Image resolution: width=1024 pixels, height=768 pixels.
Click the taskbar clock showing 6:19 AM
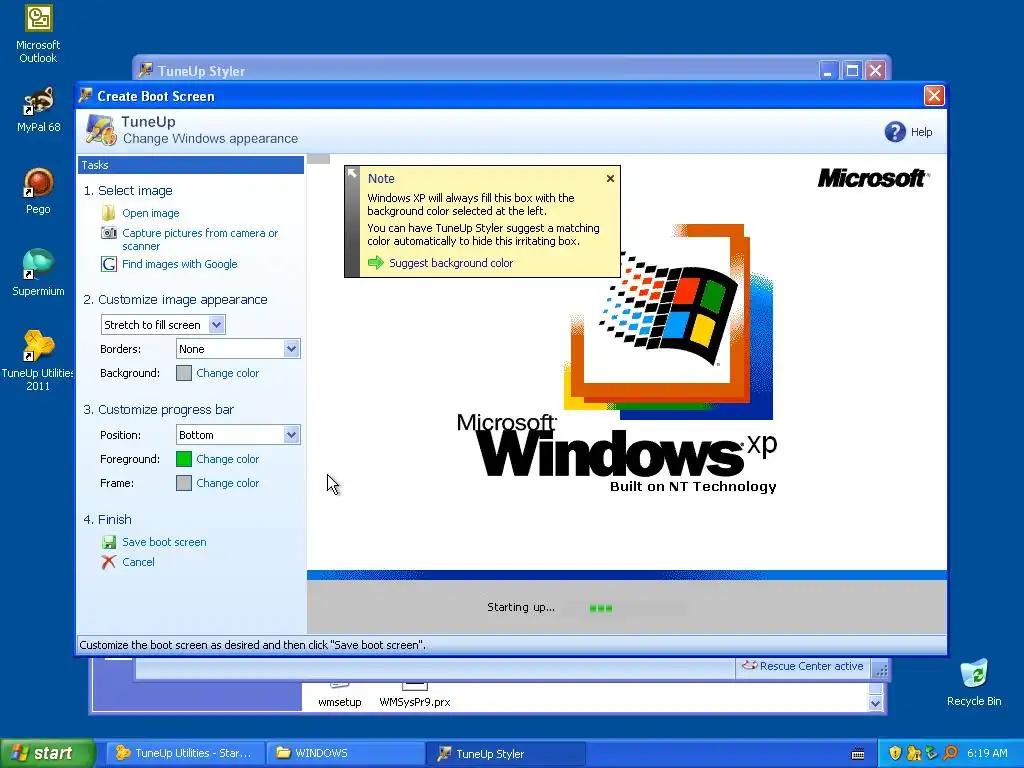click(987, 753)
